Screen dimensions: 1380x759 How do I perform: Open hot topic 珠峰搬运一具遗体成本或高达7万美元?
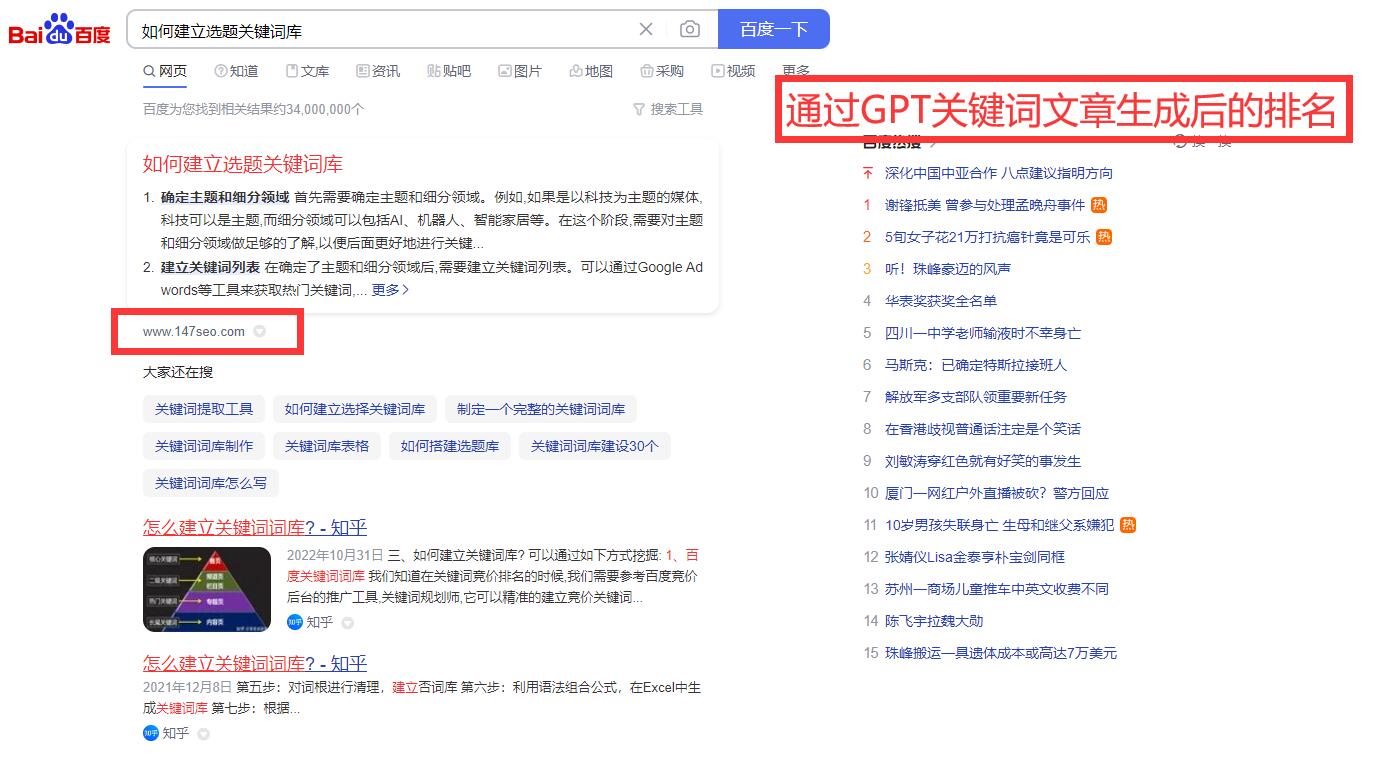[x=1001, y=653]
